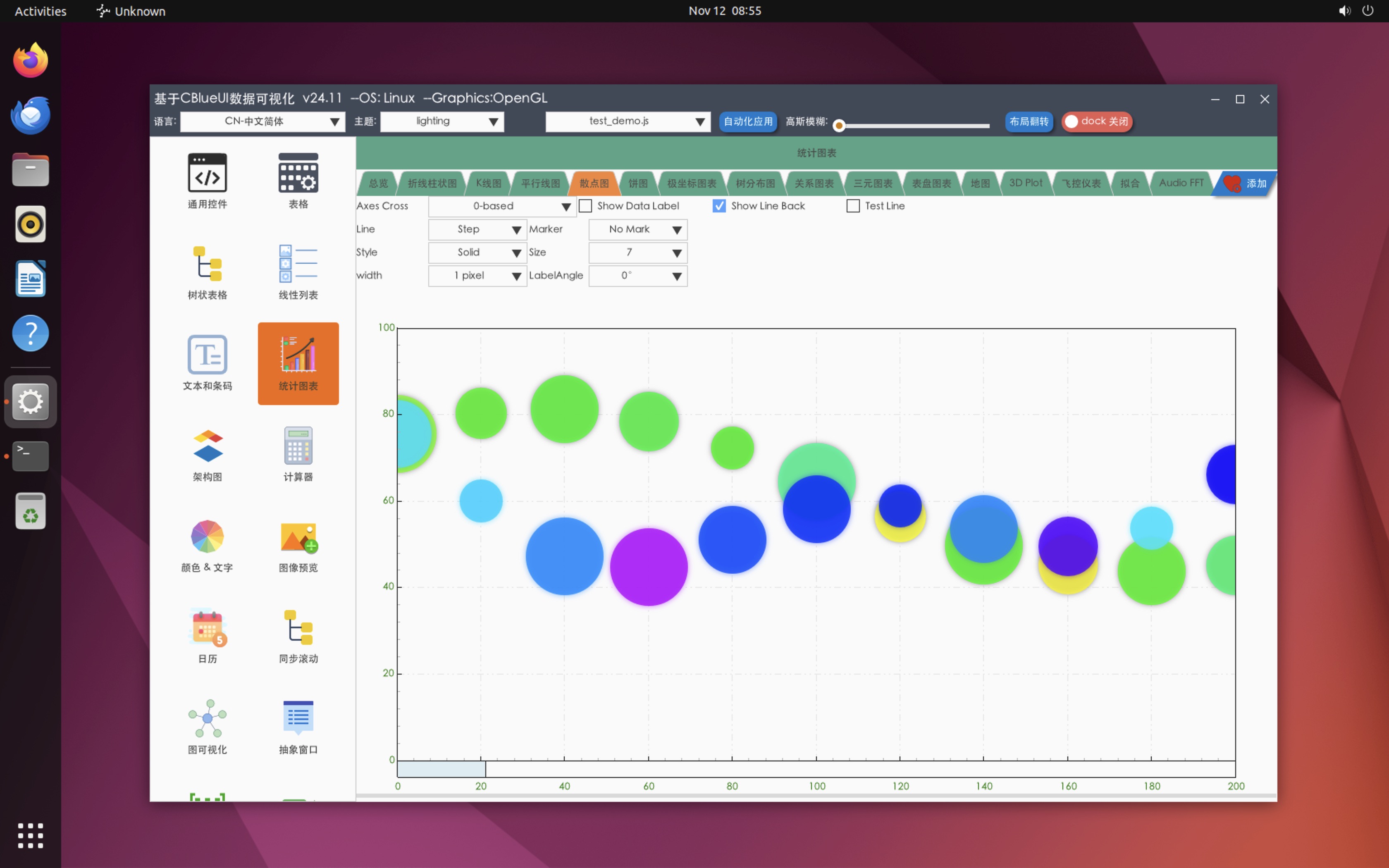The width and height of the screenshot is (1389, 868).
Task: Open the Marker No Mark dropdown
Action: pos(638,230)
